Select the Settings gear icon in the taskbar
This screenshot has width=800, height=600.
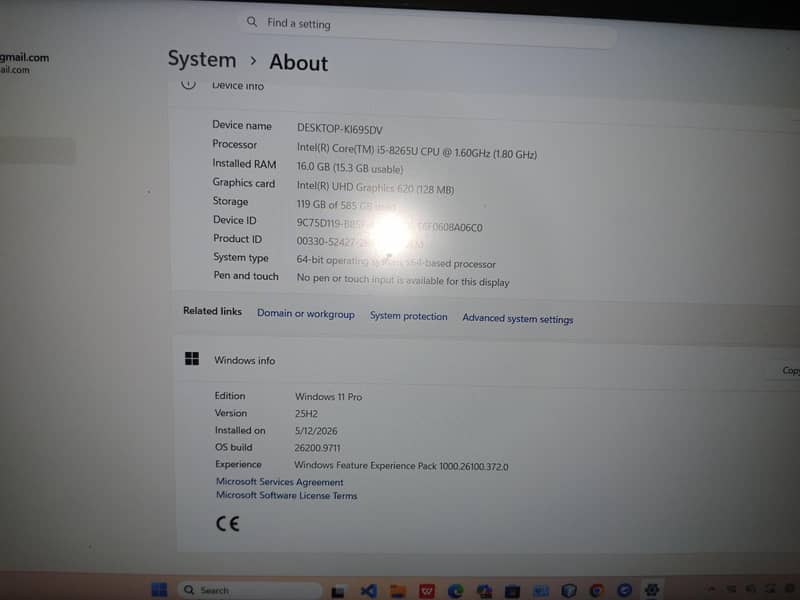[x=652, y=590]
